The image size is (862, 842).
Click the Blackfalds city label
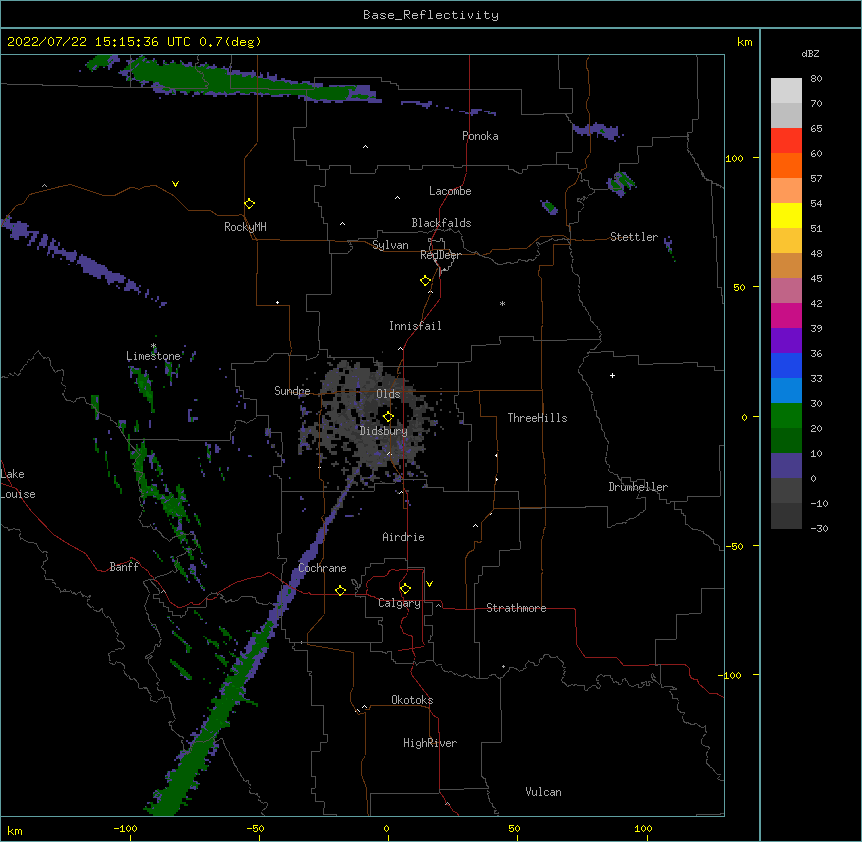point(441,223)
